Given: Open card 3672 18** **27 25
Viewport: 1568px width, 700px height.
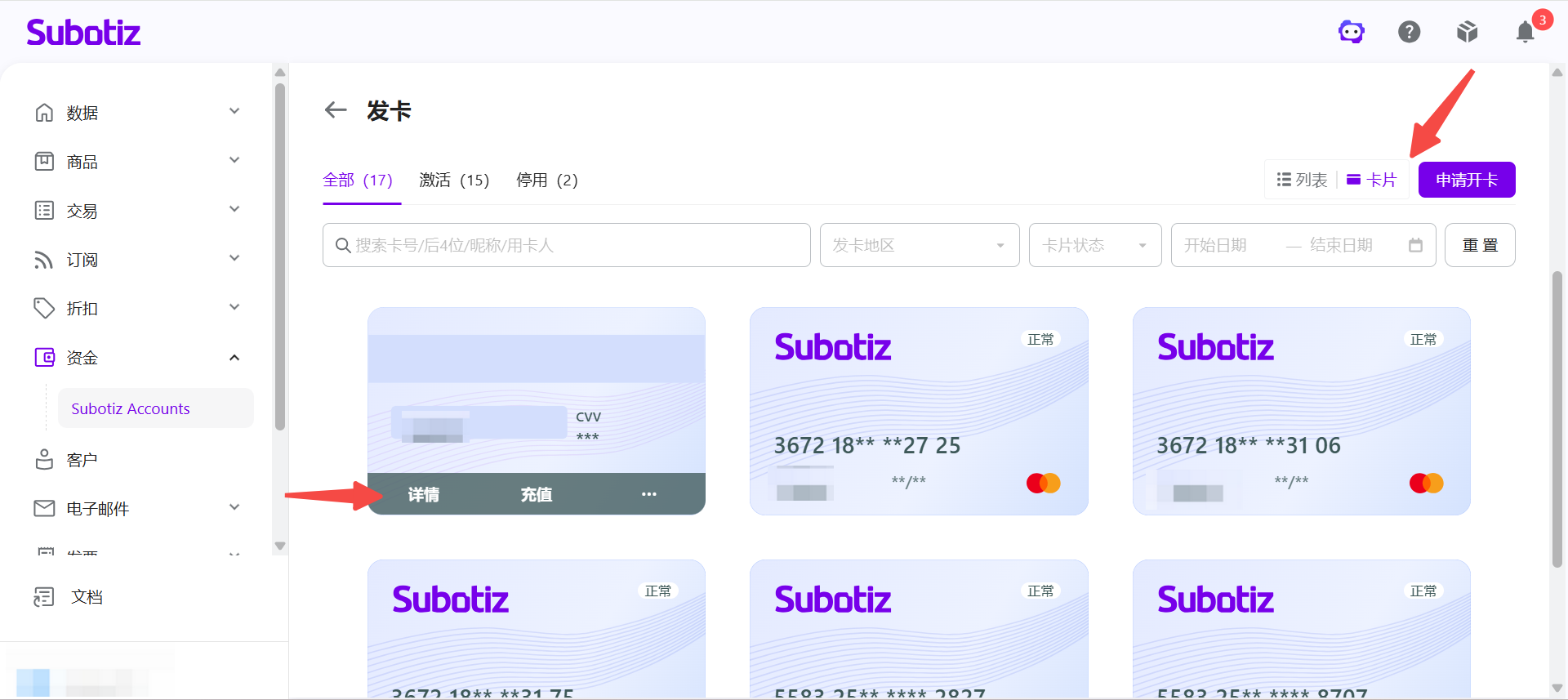Looking at the screenshot, I should (919, 411).
